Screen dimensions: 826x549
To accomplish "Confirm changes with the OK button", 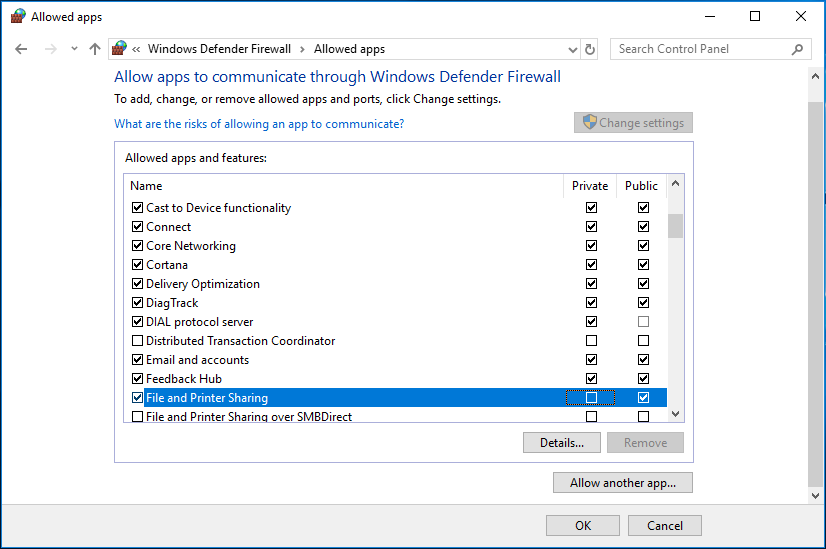I will click(583, 525).
